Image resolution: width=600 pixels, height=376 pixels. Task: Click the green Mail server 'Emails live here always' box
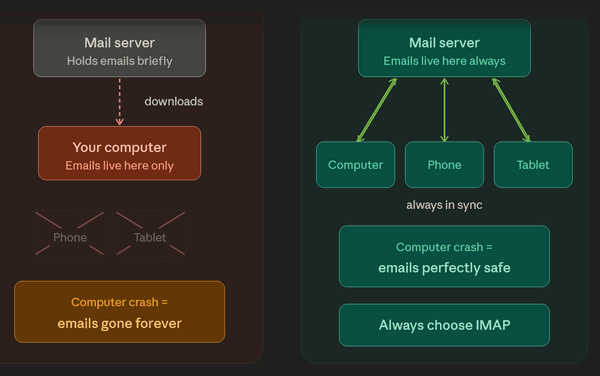(x=444, y=48)
